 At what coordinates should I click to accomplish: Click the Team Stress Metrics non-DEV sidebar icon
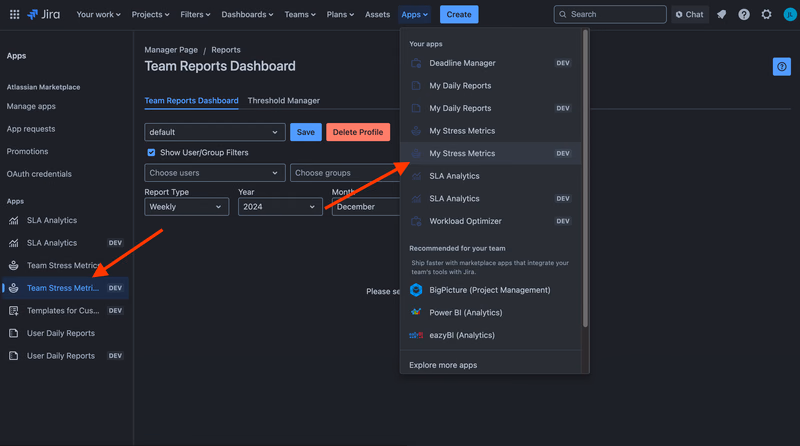tap(14, 265)
